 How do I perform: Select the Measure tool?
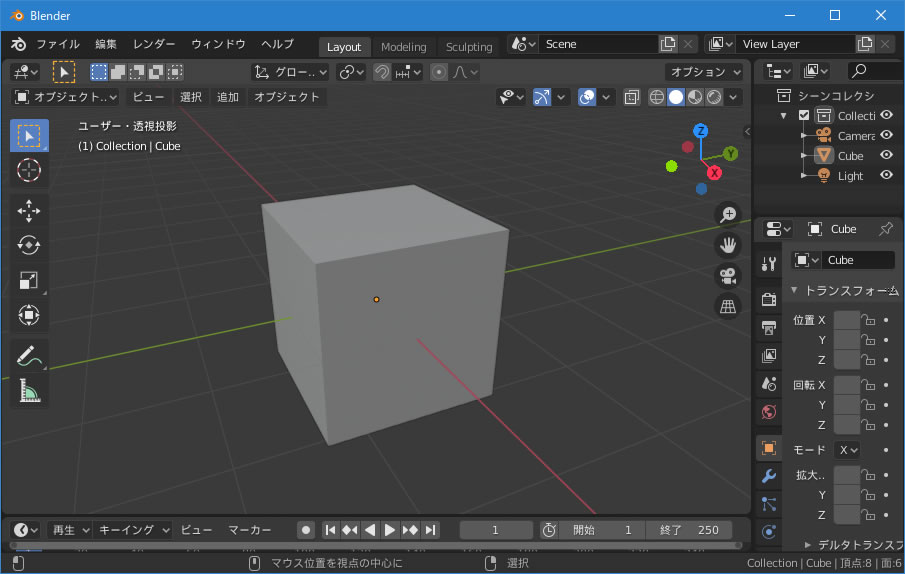[x=29, y=391]
